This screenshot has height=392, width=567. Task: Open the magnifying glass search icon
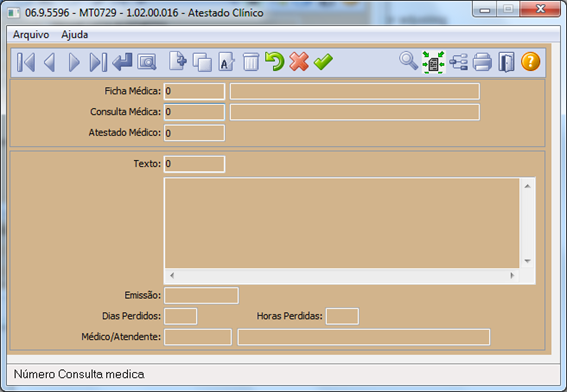click(409, 61)
